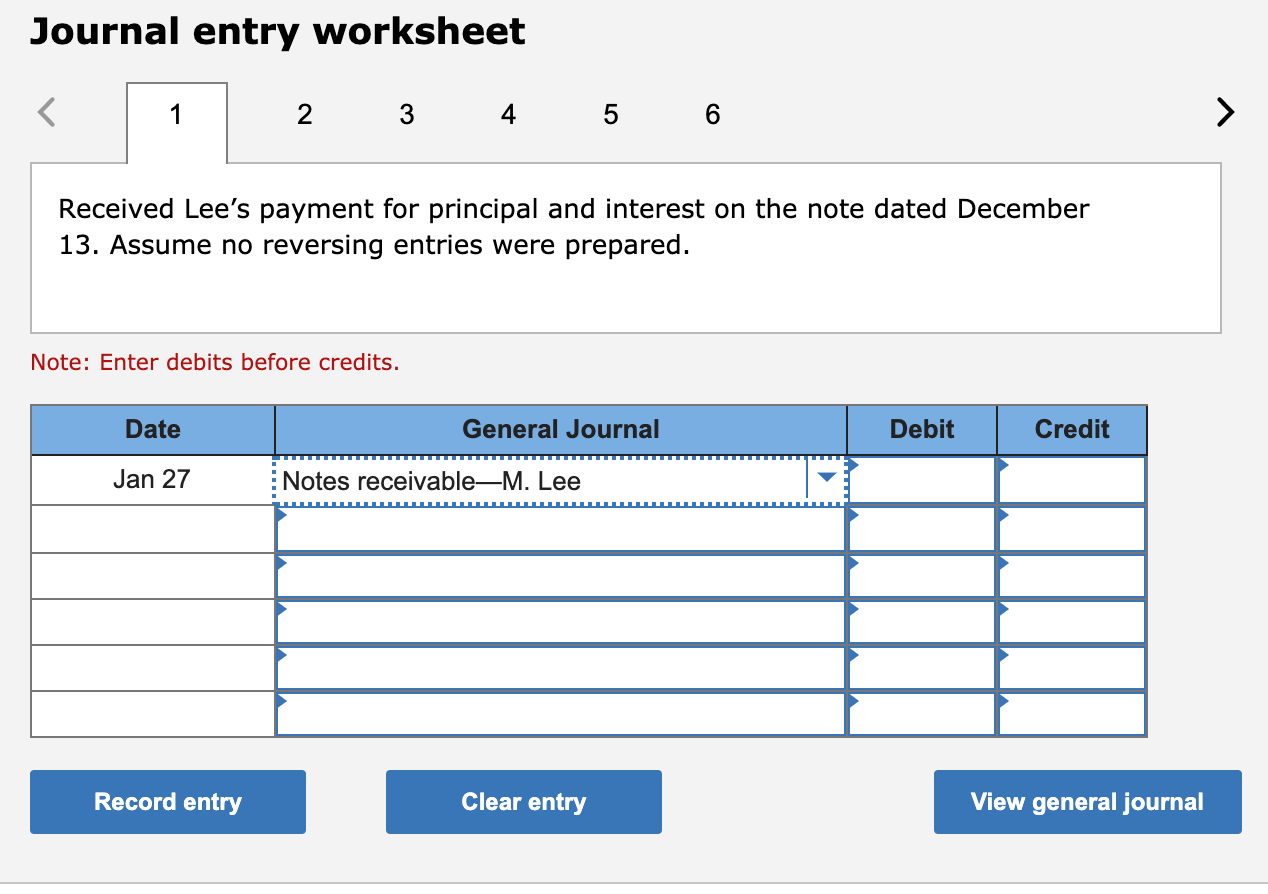This screenshot has height=894, width=1268.
Task: Go to previous entry with left arrow
Action: coord(46,114)
